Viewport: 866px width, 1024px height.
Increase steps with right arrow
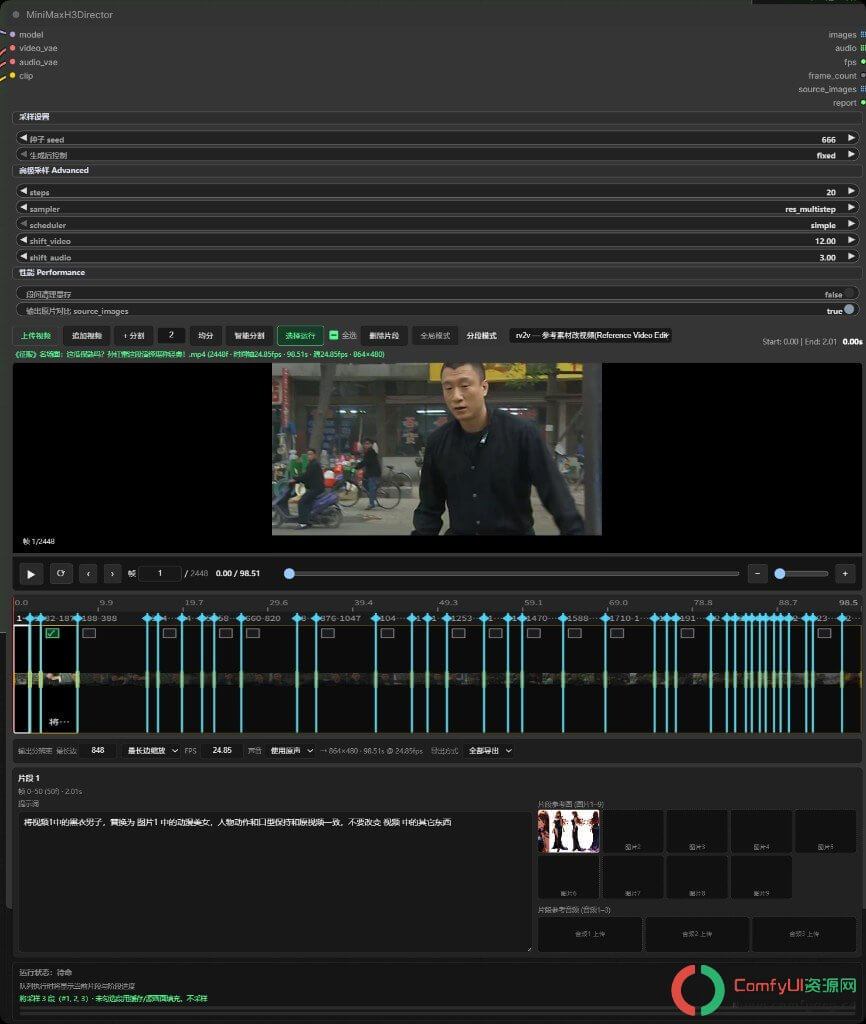tap(851, 191)
